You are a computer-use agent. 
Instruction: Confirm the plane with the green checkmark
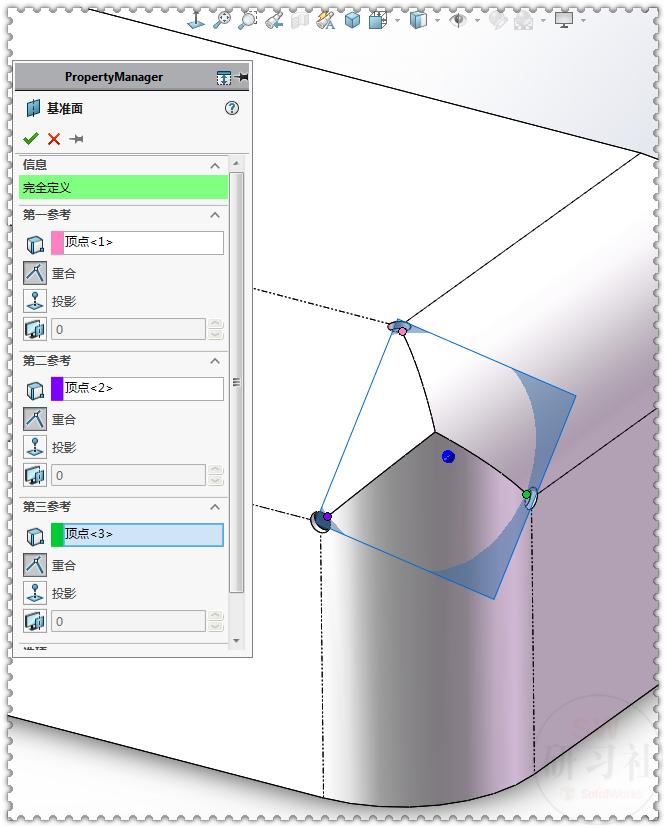[31, 139]
